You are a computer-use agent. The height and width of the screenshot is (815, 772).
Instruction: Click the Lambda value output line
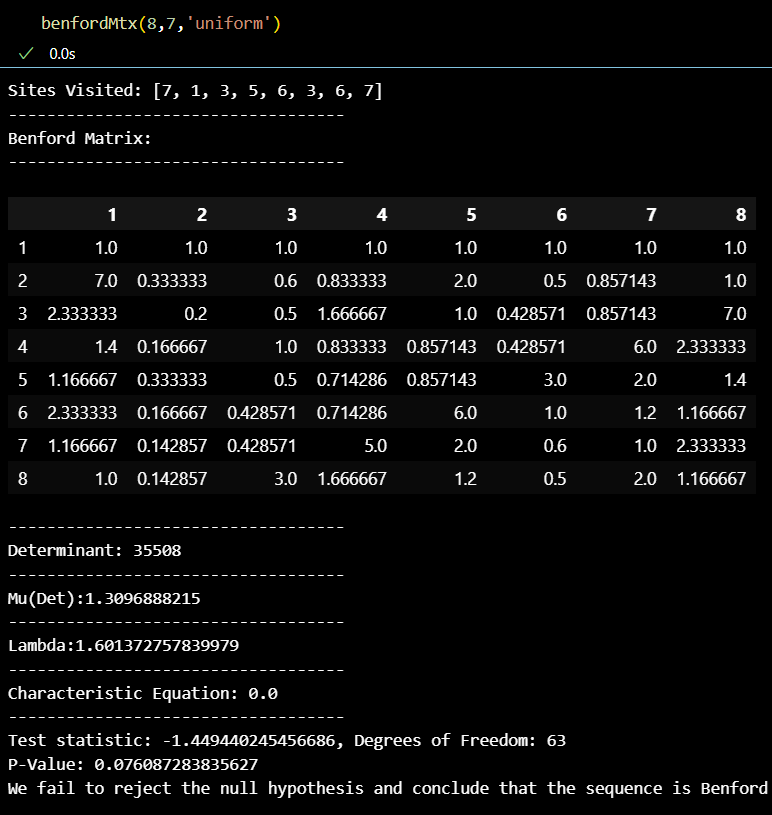(x=123, y=645)
